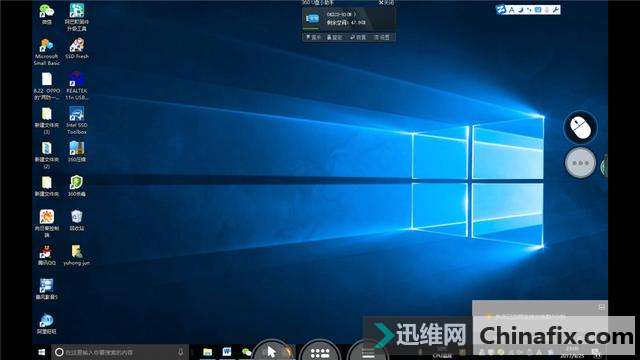
Task: Open the upgrade tool shortcut beside WeChat
Action: click(77, 17)
